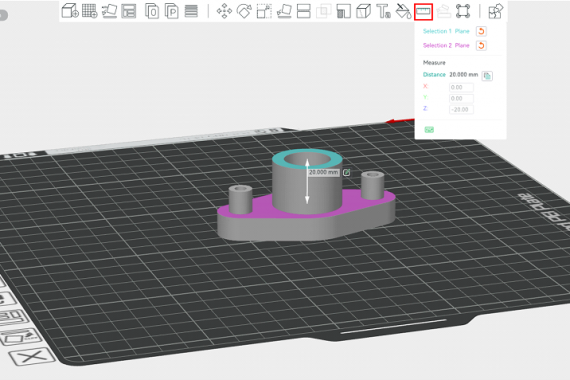Viewport: 570px width, 380px height.
Task: Select the magenta base plate surface
Action: click(262, 208)
